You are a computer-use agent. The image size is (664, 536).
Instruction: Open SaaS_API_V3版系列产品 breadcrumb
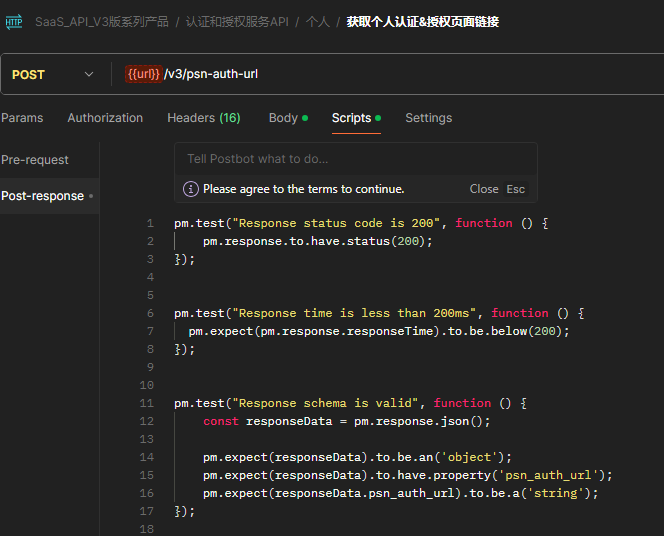(102, 22)
